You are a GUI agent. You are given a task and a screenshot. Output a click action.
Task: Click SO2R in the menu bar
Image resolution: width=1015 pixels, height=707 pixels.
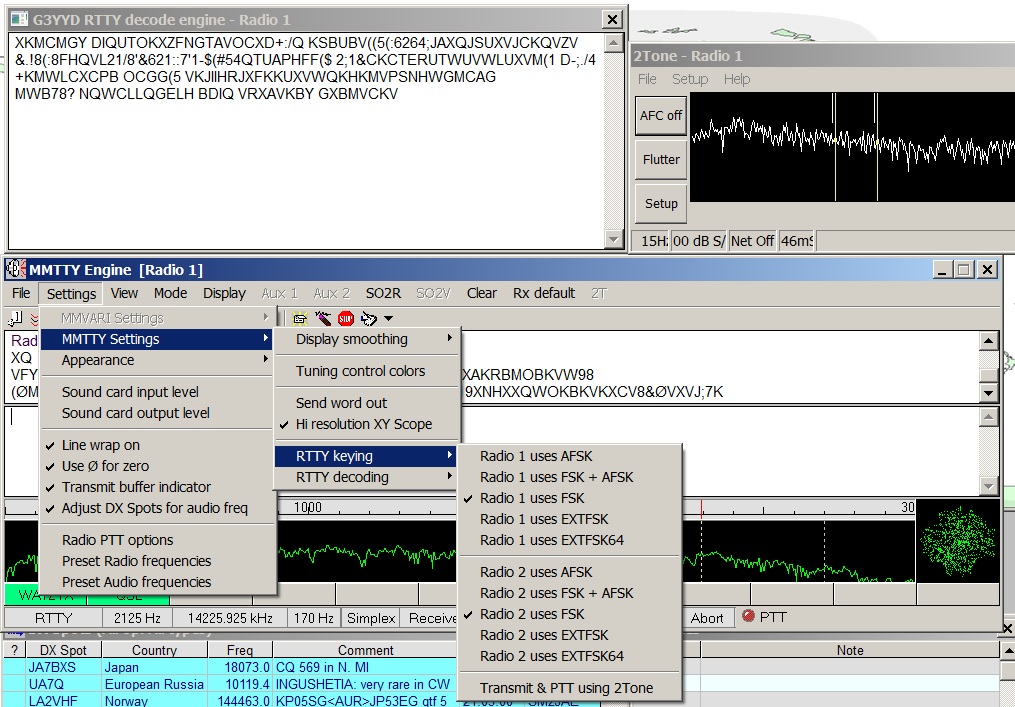point(383,293)
